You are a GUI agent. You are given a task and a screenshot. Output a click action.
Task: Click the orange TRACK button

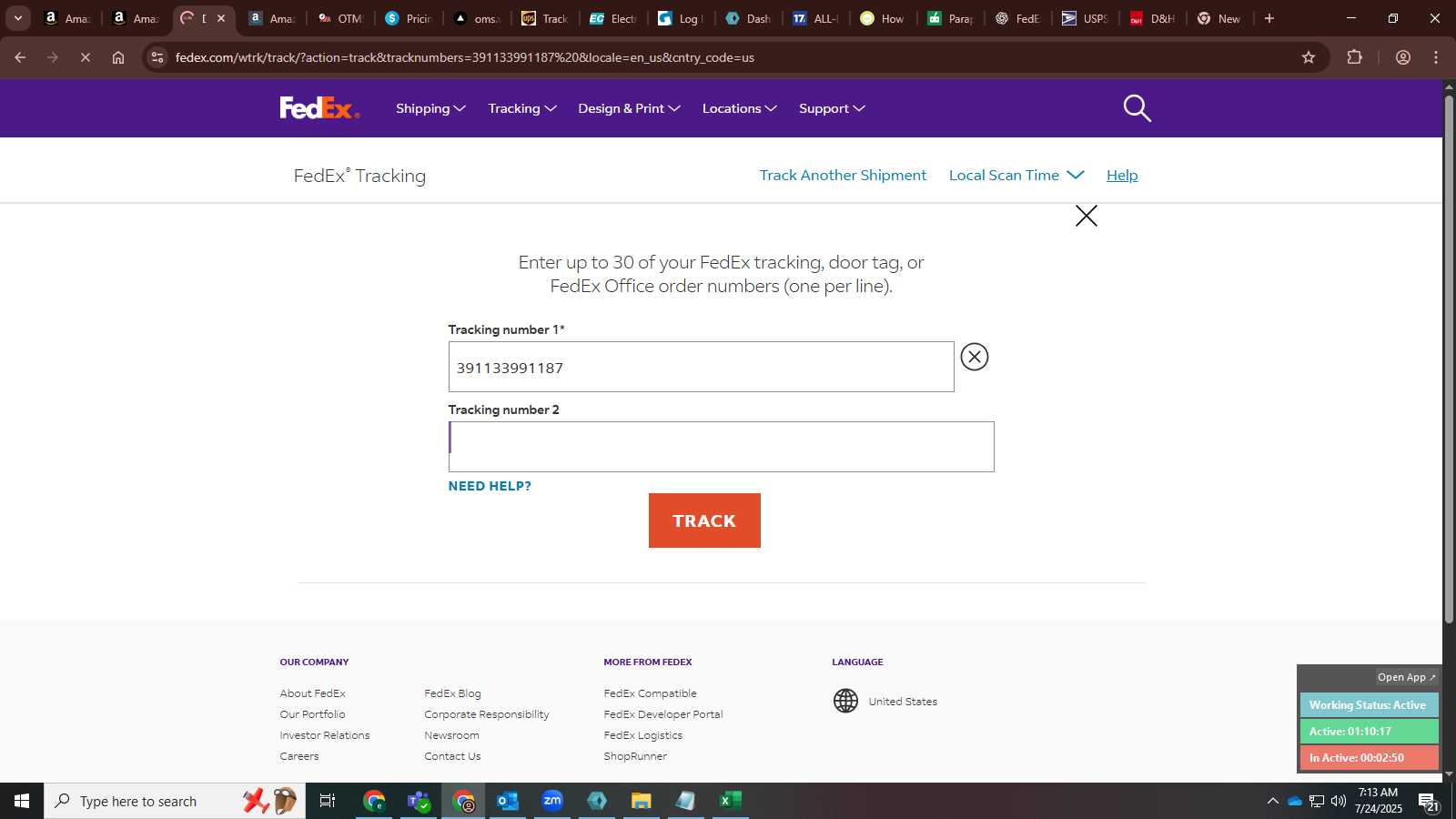(x=704, y=521)
